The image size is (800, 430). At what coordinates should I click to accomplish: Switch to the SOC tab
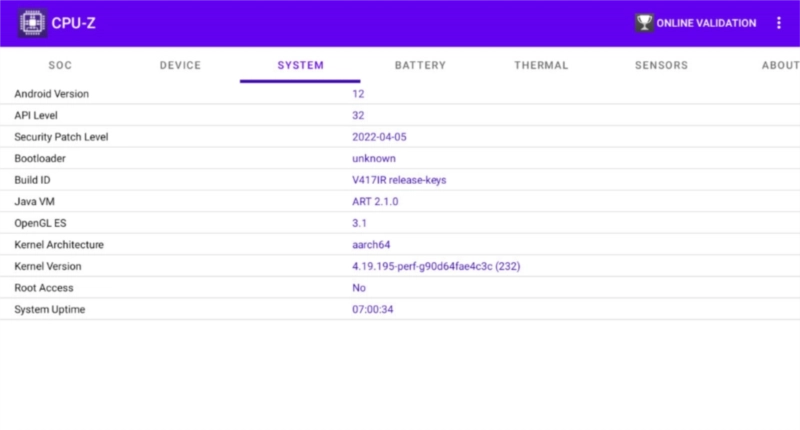coord(60,66)
